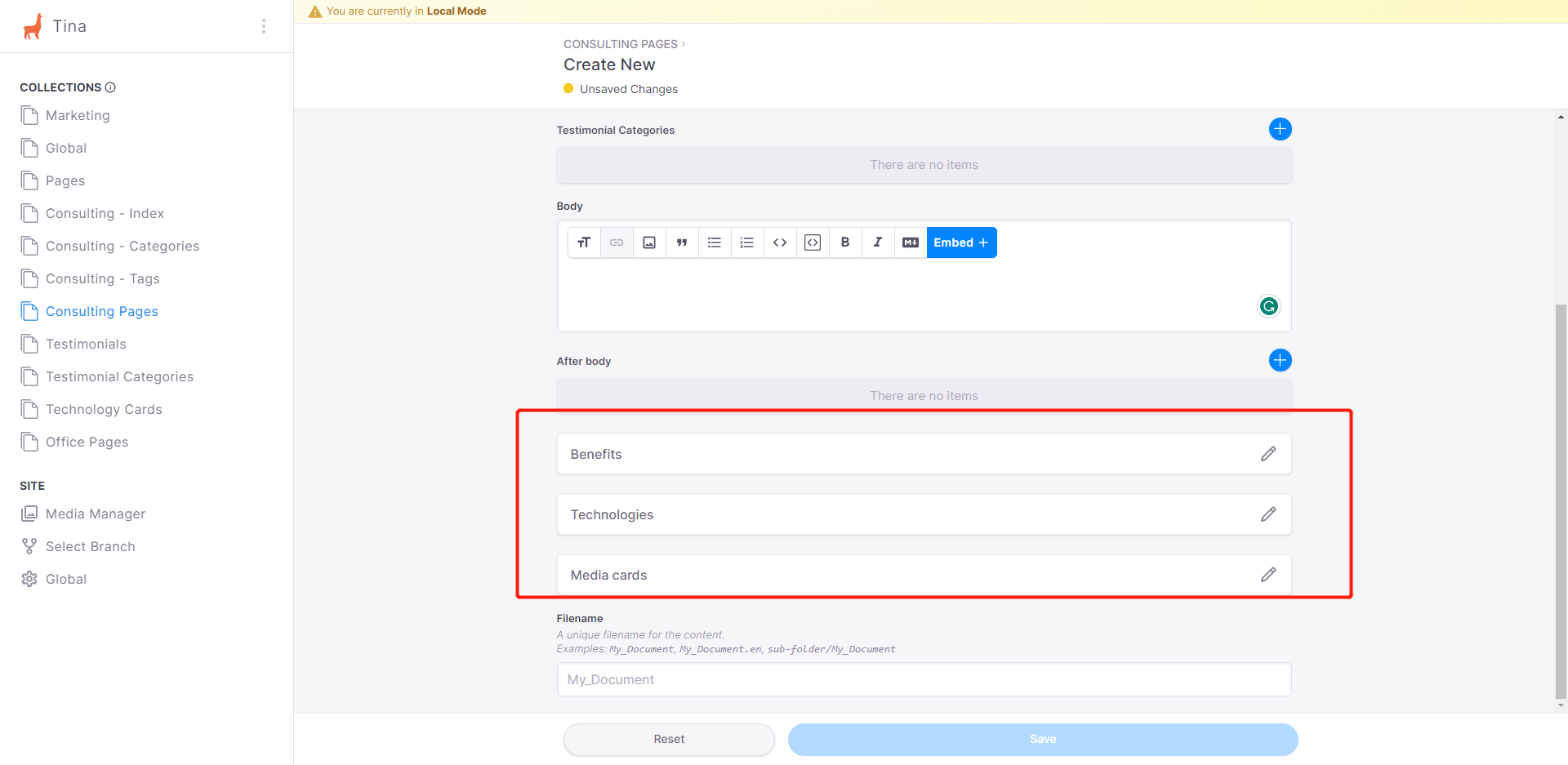Select the heading/text size tool in Body editor

[x=585, y=242]
